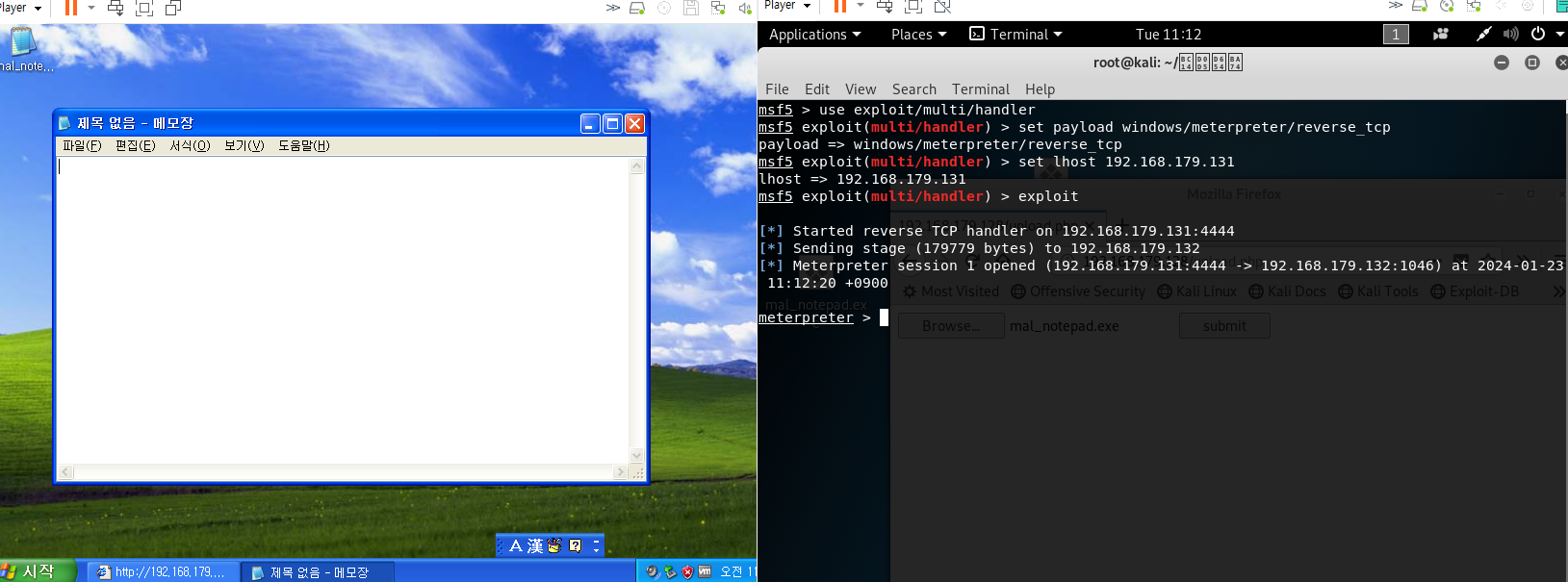The height and width of the screenshot is (582, 1568).
Task: Open the Windows XP 시작 (Start) button
Action: (x=37, y=571)
